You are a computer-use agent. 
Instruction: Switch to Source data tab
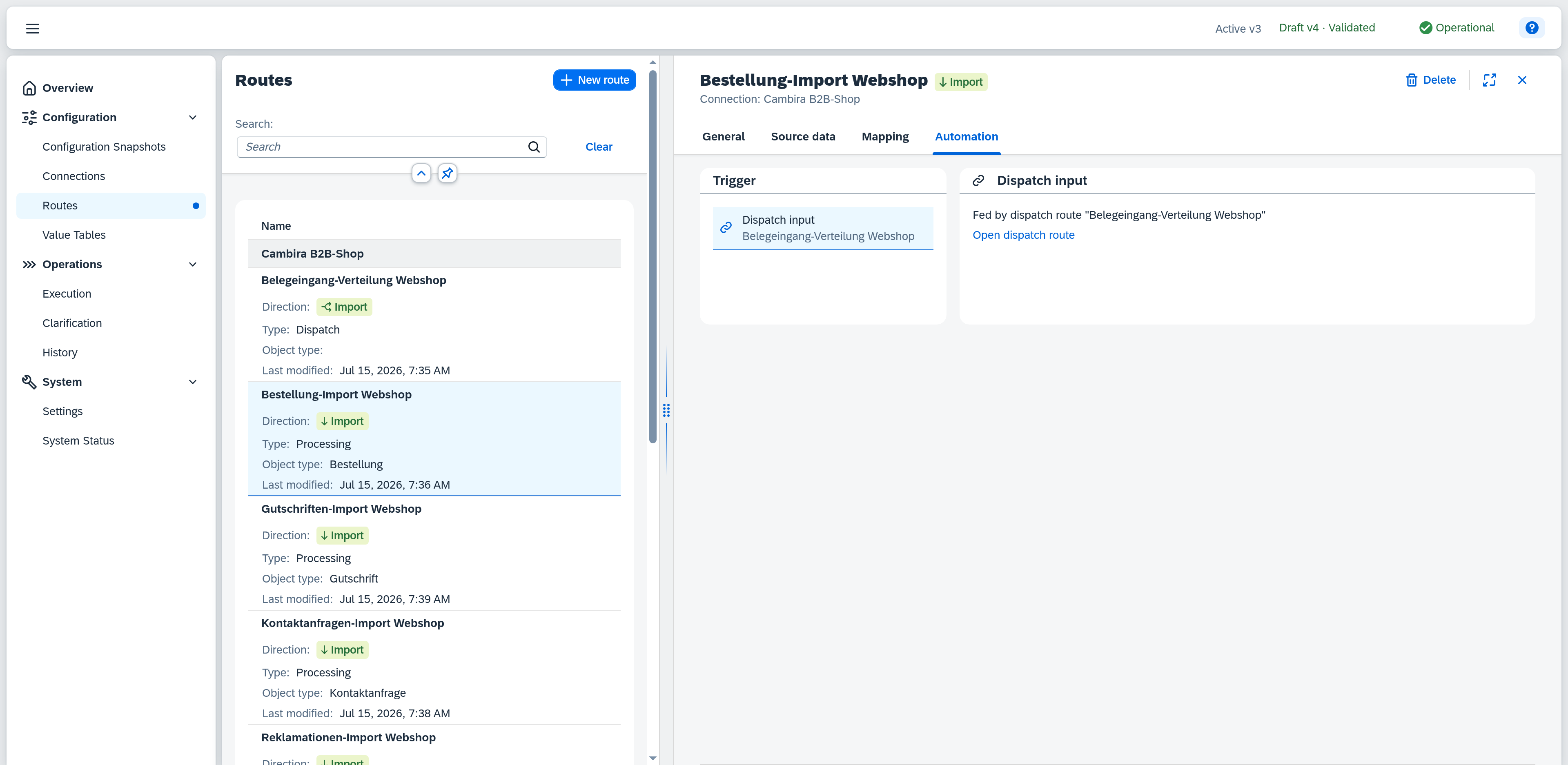(803, 136)
